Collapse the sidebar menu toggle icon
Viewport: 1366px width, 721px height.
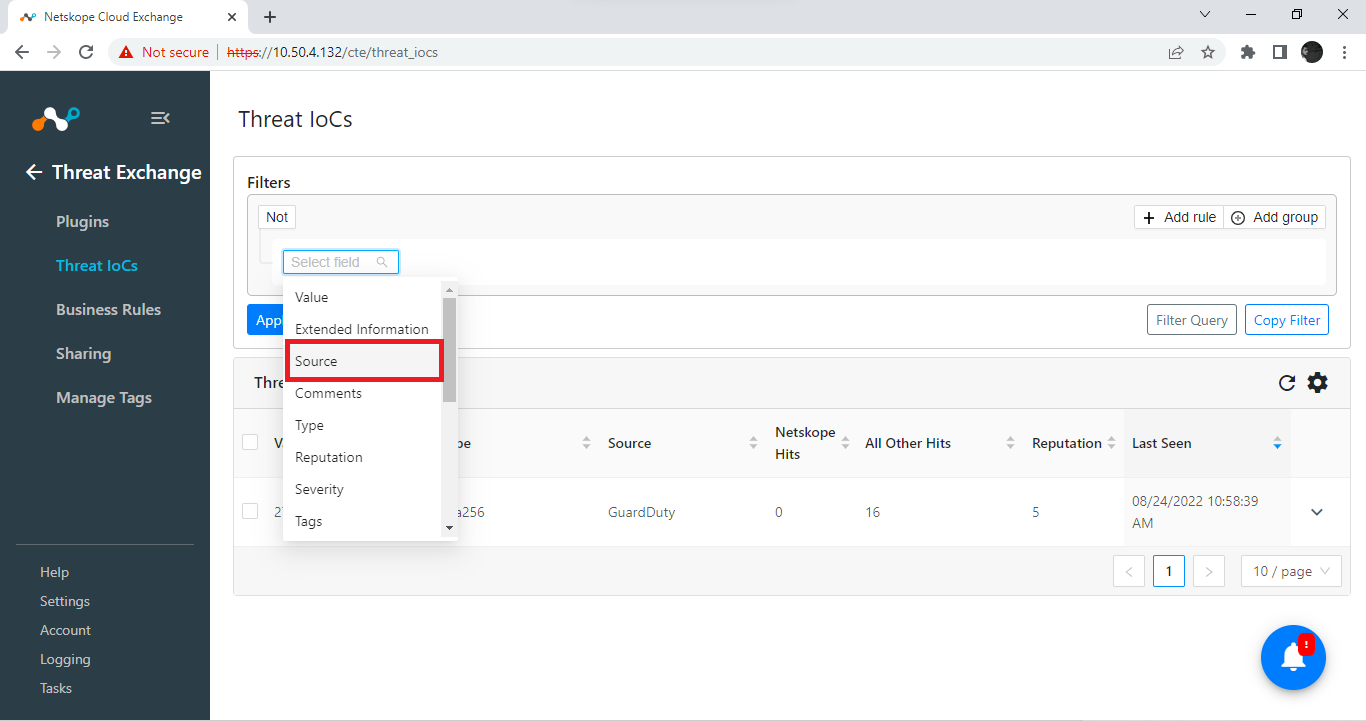(x=160, y=118)
